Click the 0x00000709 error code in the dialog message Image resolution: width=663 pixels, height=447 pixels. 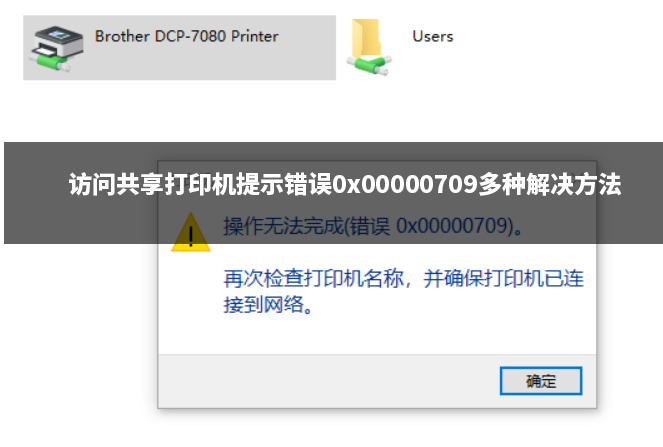[x=455, y=226]
